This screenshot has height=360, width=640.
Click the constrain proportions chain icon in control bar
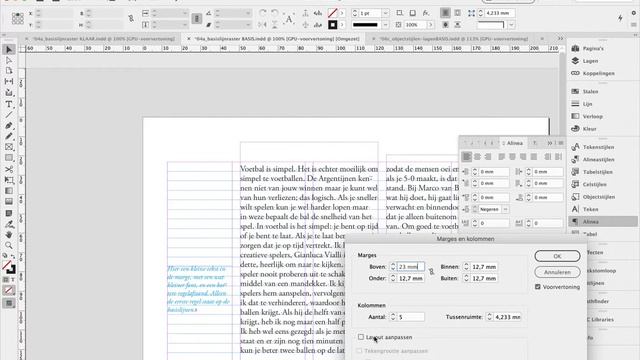tap(131, 19)
